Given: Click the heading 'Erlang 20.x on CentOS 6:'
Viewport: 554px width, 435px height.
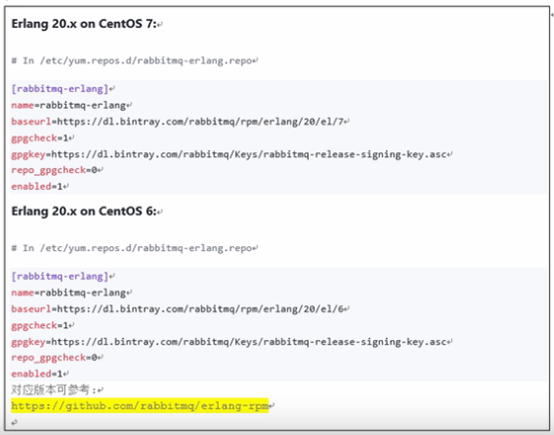Looking at the screenshot, I should coord(84,211).
